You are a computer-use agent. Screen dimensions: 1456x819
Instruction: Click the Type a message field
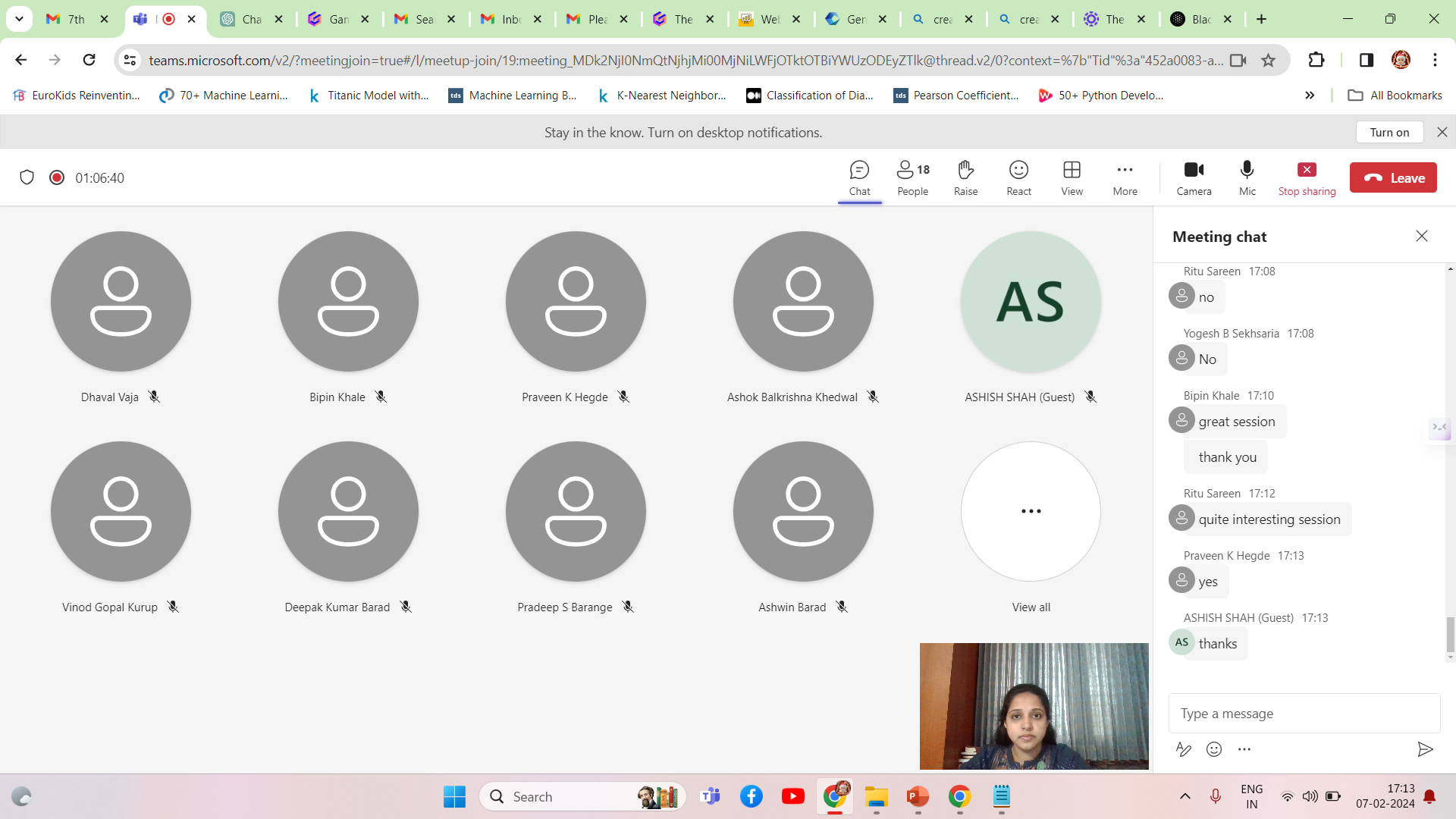[1303, 714]
